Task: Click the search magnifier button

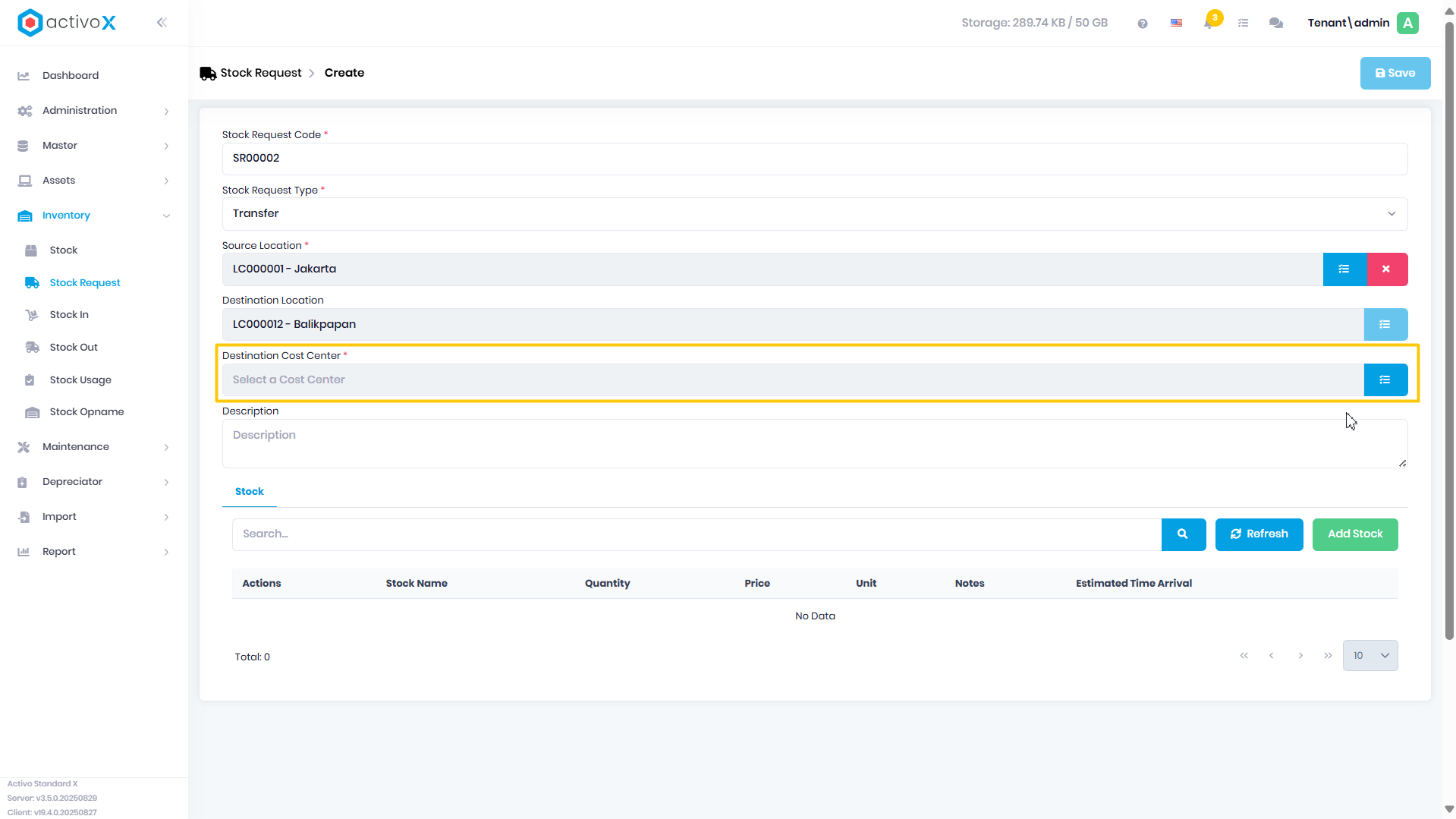Action: pyautogui.click(x=1183, y=534)
